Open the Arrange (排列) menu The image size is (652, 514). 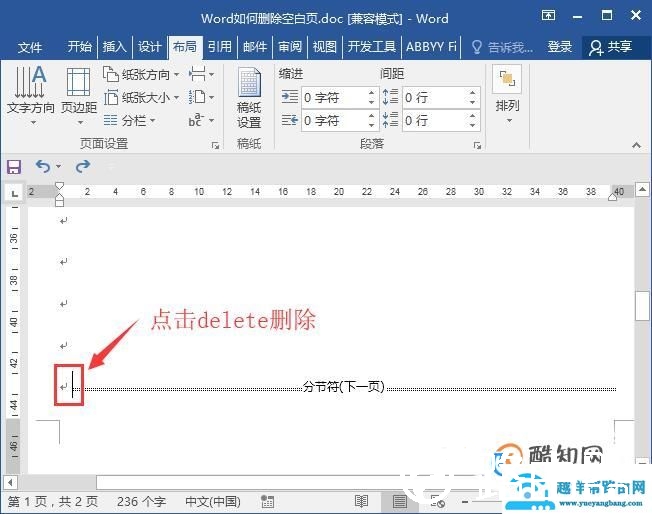pos(507,95)
